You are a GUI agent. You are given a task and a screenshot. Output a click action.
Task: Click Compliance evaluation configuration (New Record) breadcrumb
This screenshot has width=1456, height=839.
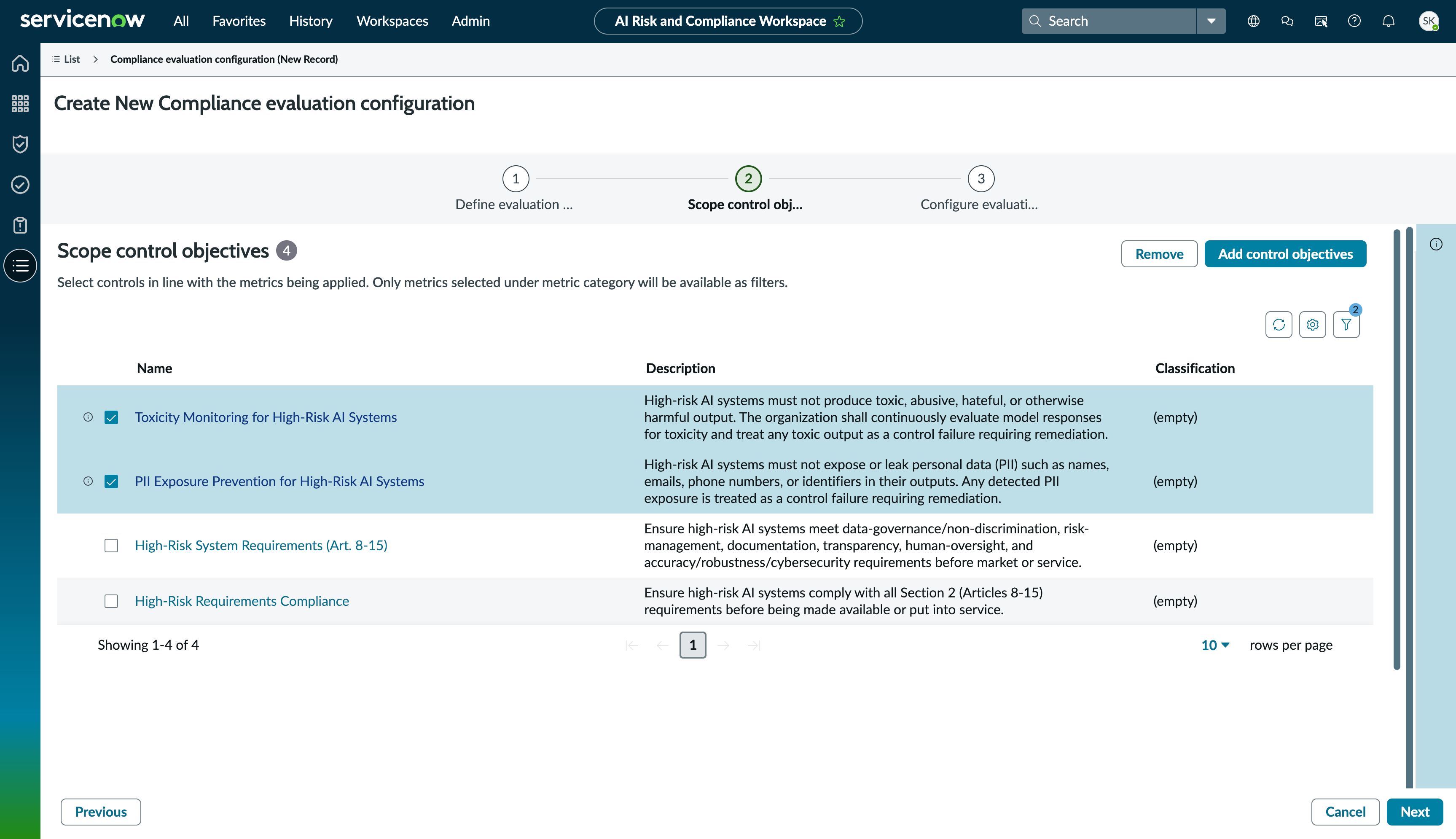(x=224, y=59)
